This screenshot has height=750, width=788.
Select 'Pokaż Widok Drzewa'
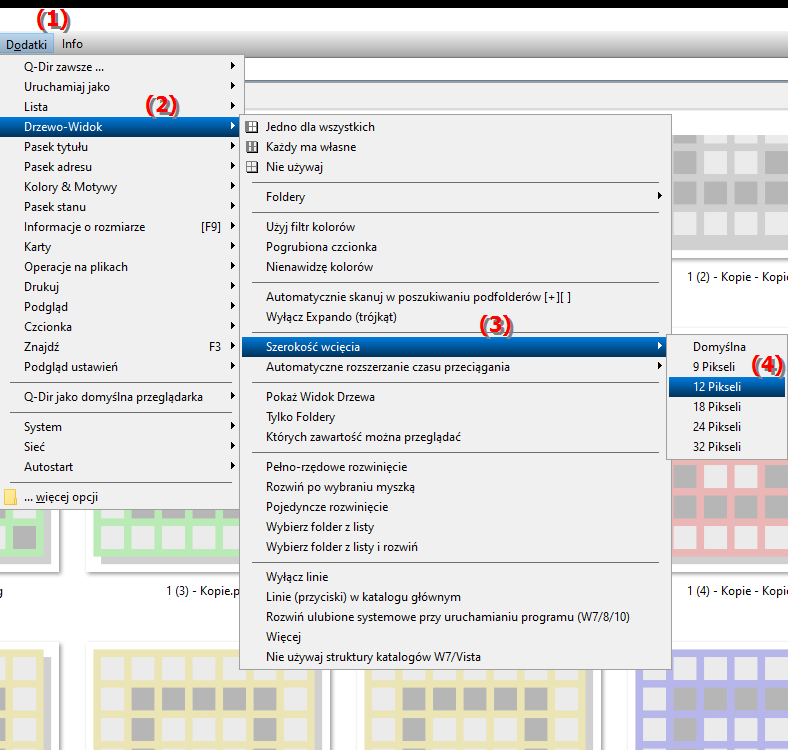[x=455, y=397]
